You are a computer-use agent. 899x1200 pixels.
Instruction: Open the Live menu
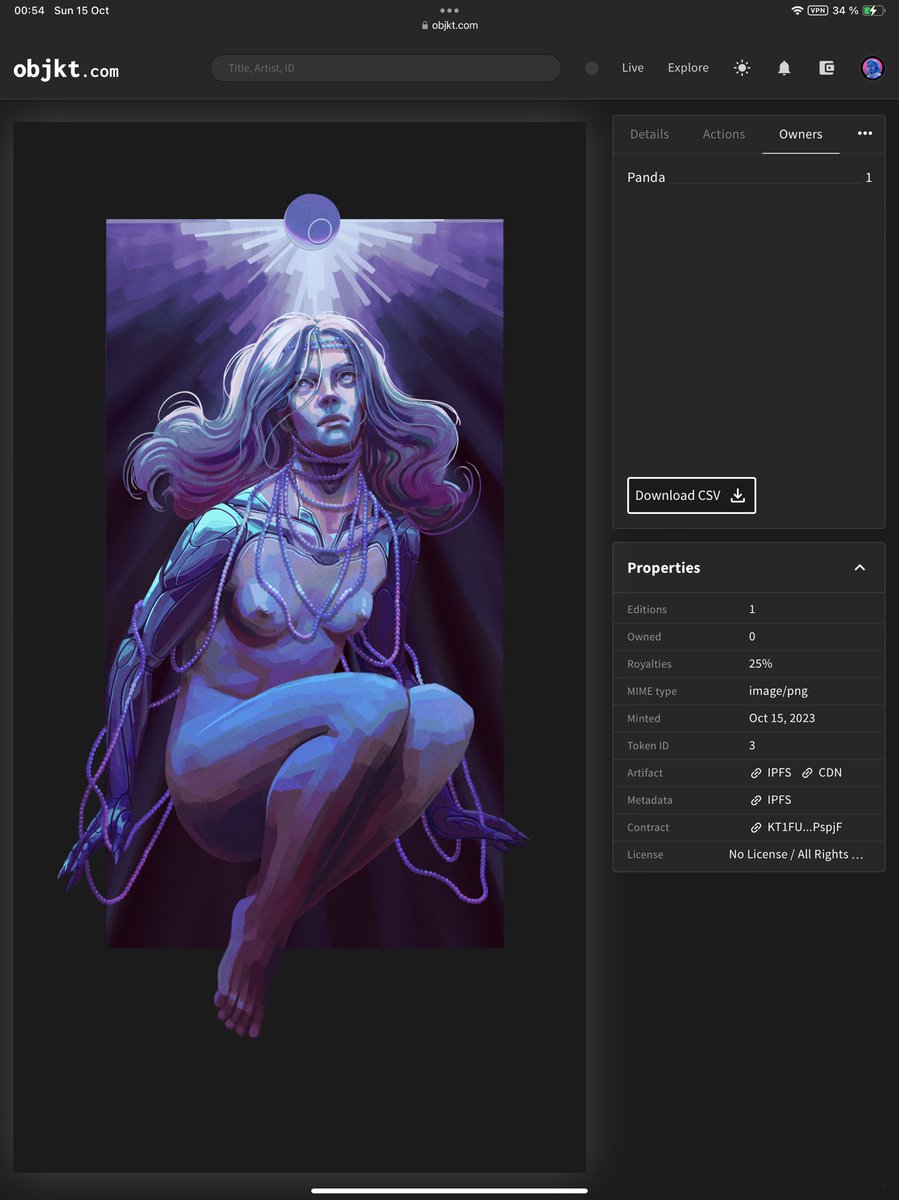click(633, 68)
